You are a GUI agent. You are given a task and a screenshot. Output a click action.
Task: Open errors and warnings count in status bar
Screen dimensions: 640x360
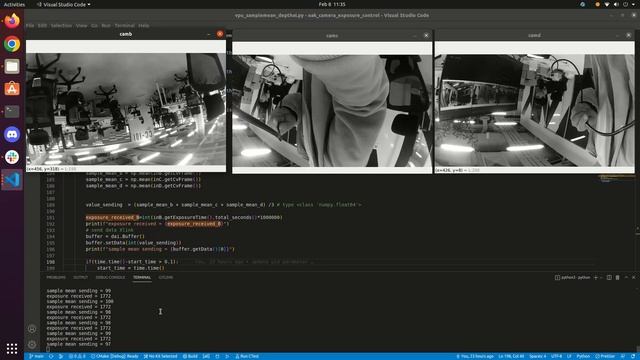click(77, 356)
